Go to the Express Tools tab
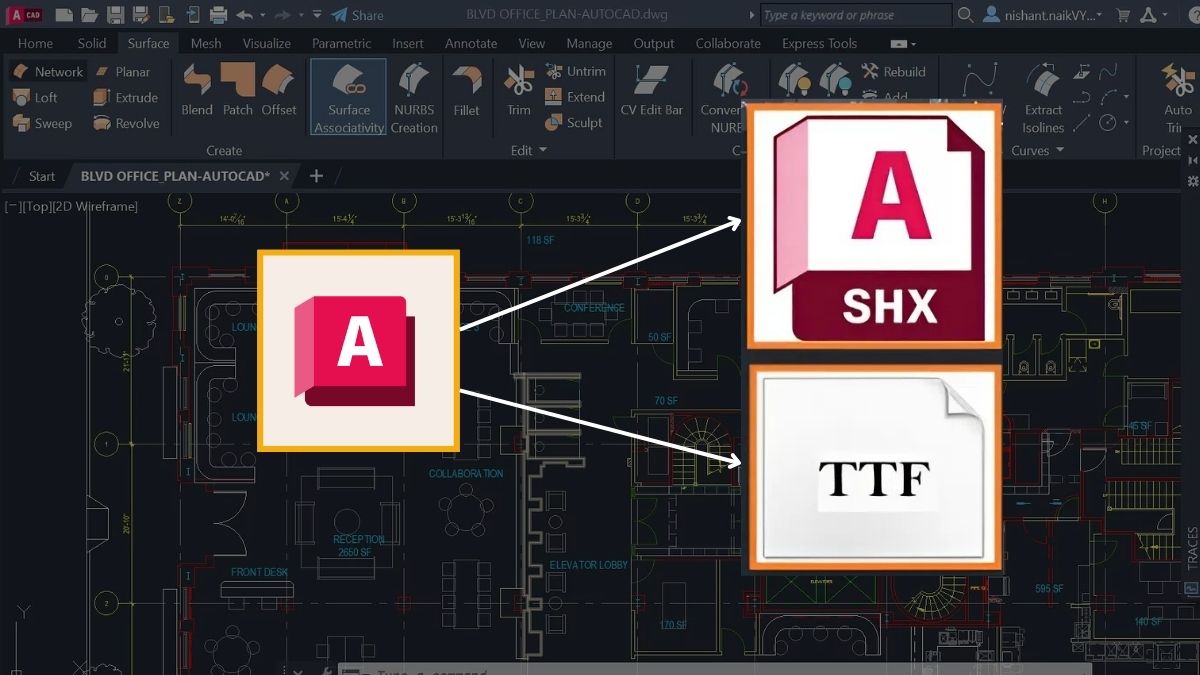This screenshot has width=1200, height=675. click(x=820, y=43)
